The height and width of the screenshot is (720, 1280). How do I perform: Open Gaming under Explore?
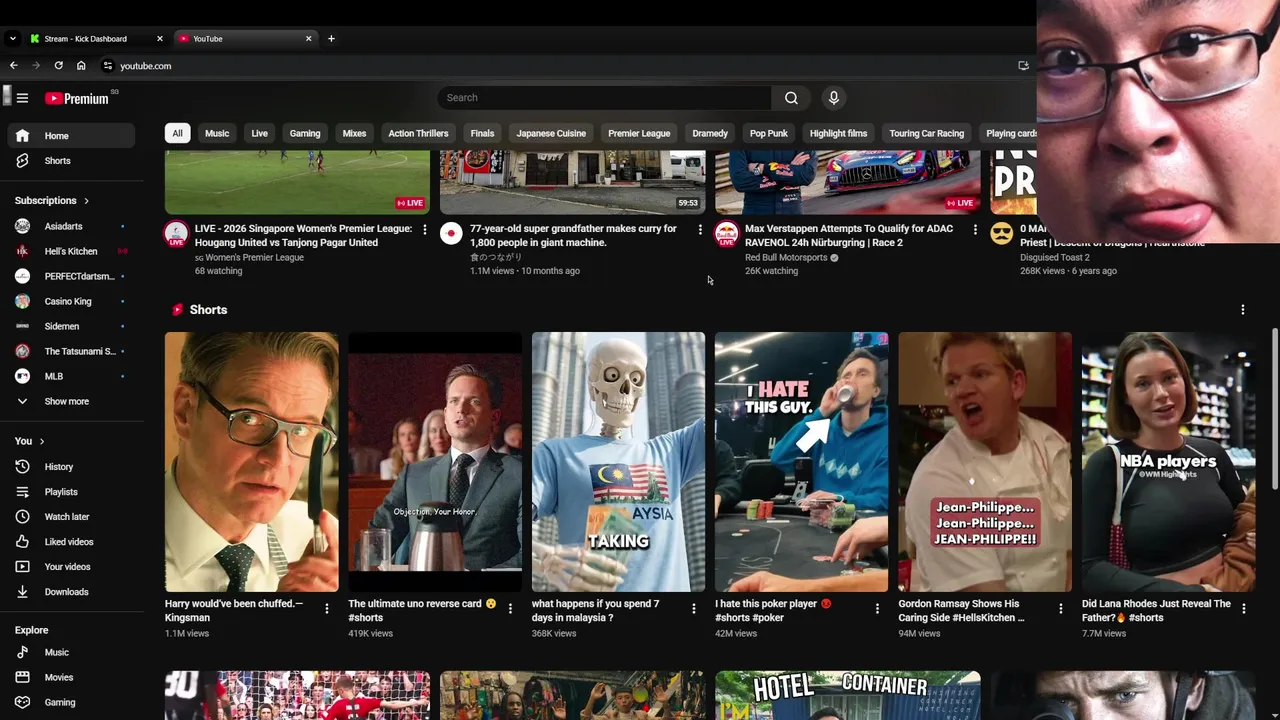pos(71,702)
